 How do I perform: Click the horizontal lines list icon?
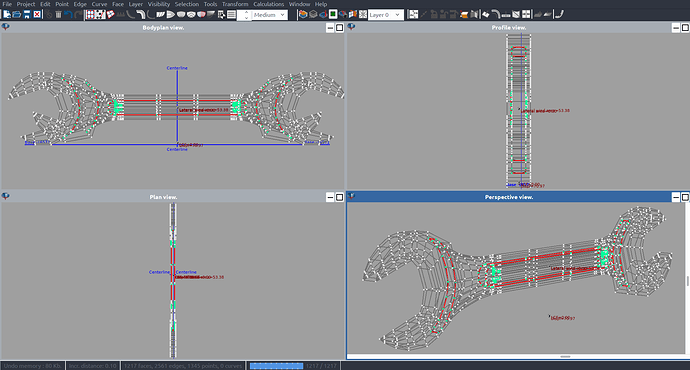(x=231, y=15)
